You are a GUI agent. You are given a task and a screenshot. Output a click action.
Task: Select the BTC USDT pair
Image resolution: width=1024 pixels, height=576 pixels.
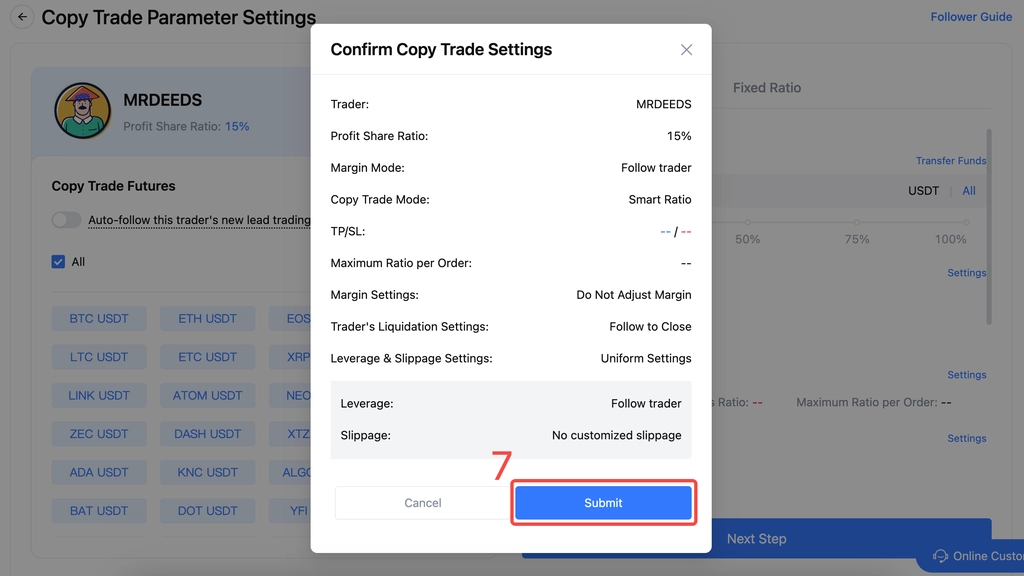99,319
